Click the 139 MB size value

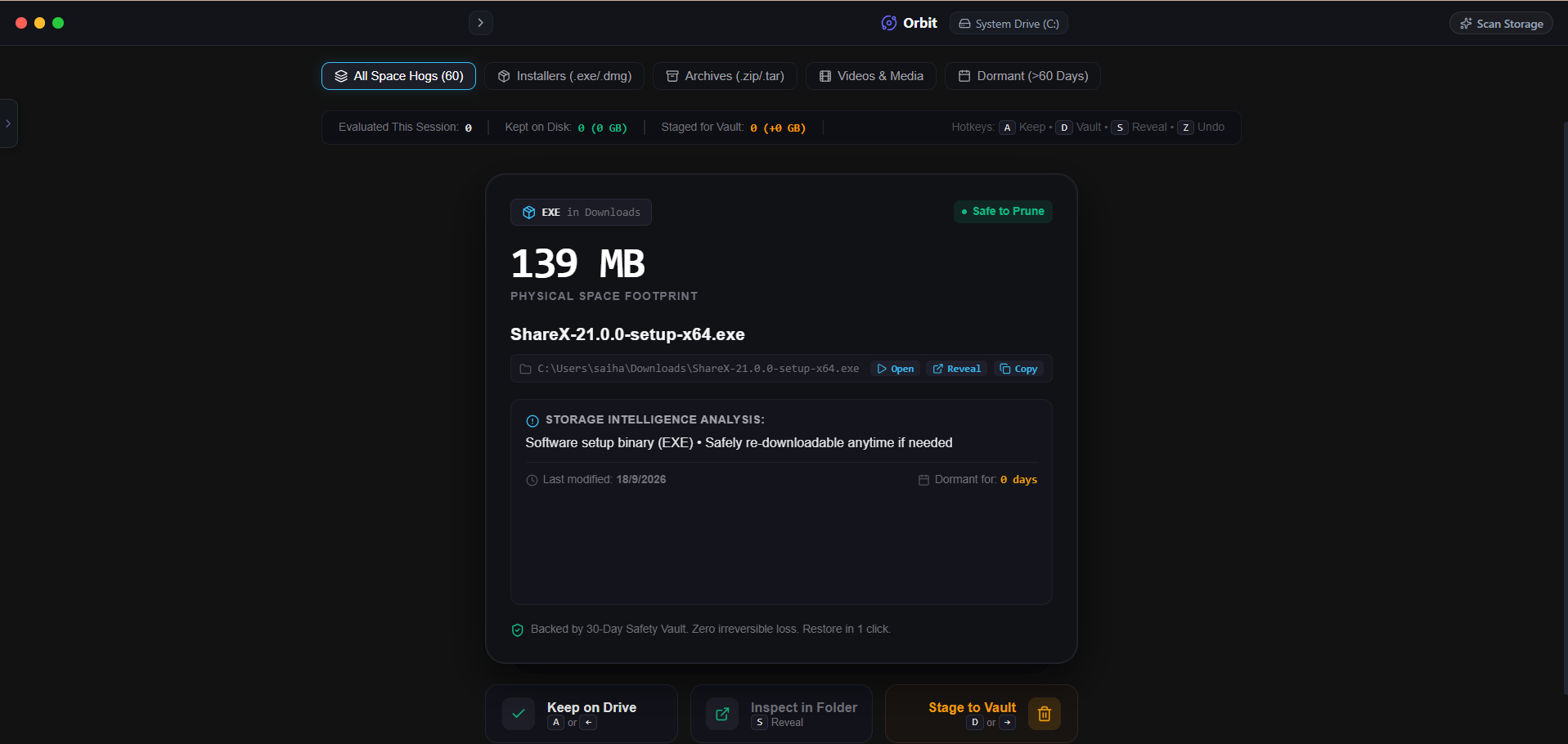click(578, 263)
